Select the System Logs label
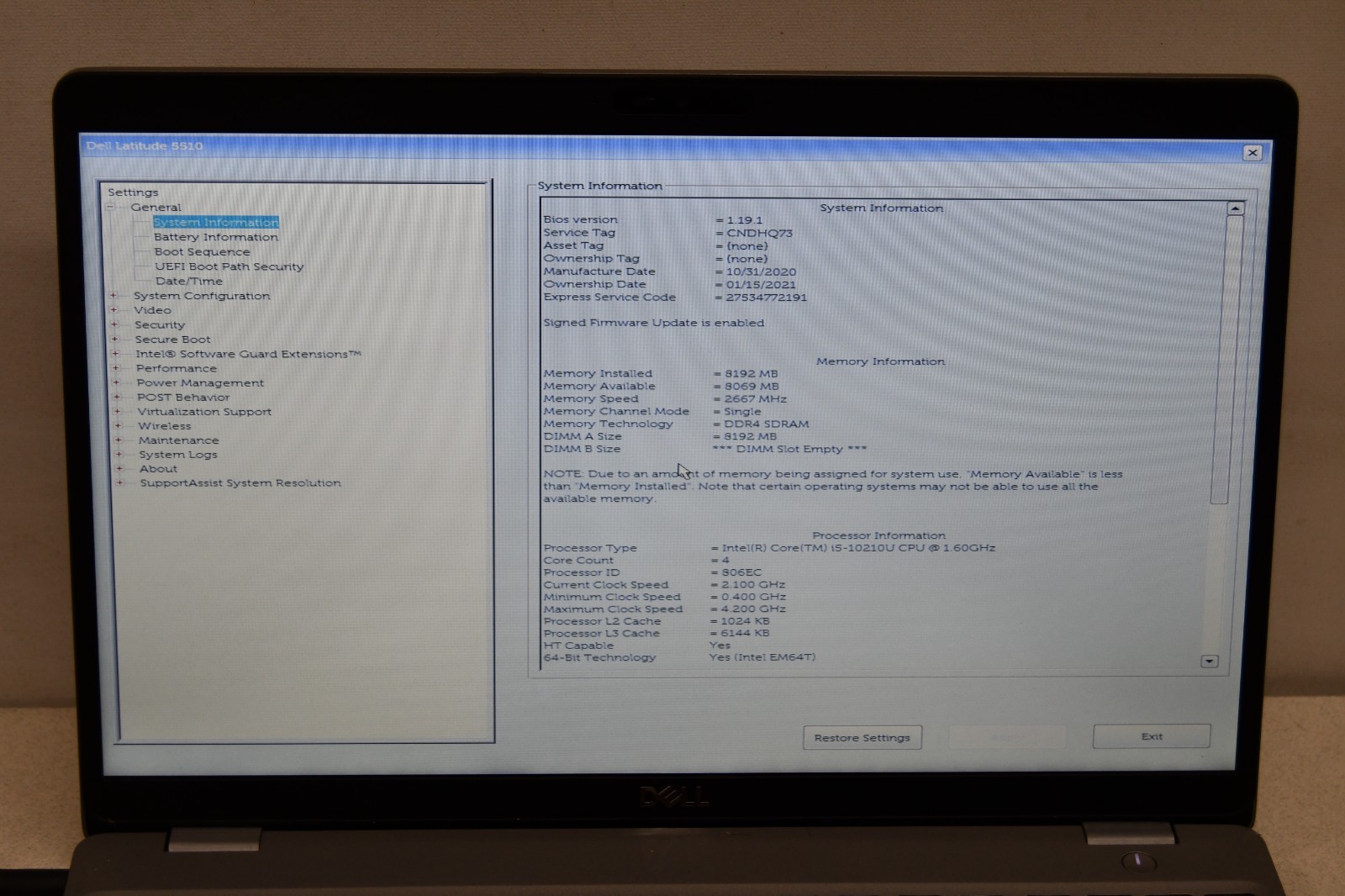 tap(178, 455)
